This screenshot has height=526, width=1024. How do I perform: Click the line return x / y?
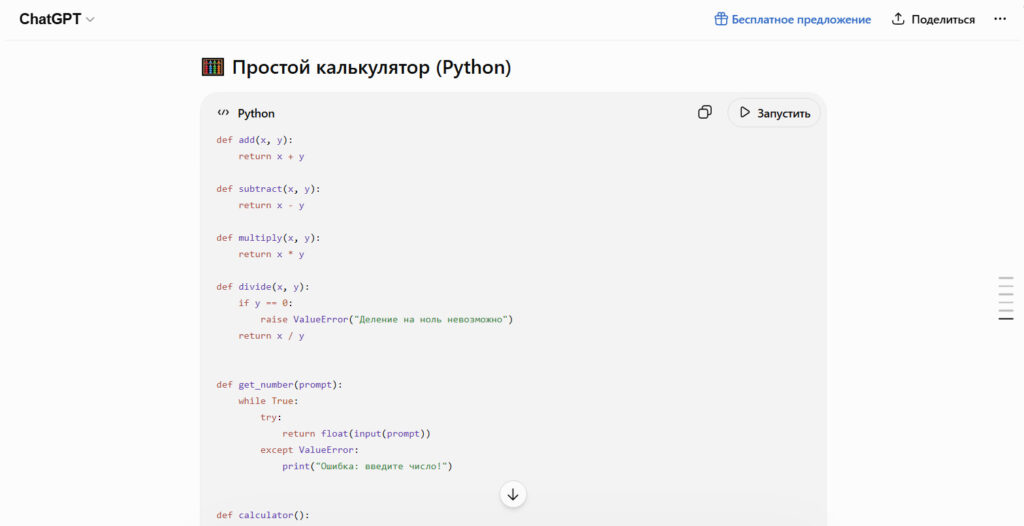[271, 336]
